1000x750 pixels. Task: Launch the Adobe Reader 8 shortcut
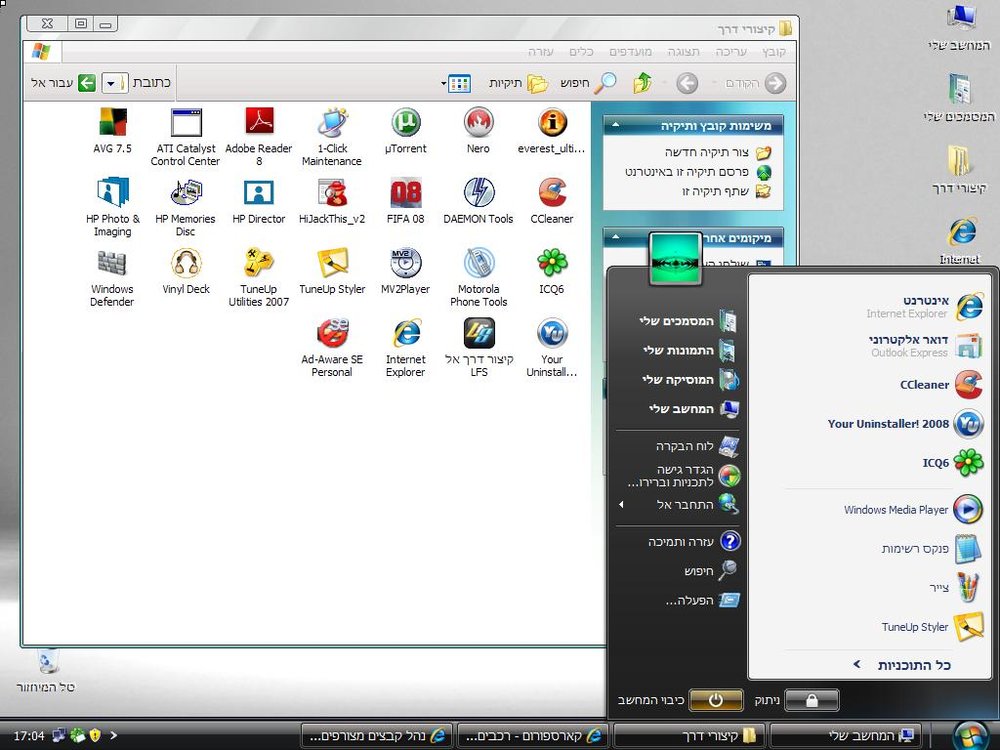pos(259,136)
